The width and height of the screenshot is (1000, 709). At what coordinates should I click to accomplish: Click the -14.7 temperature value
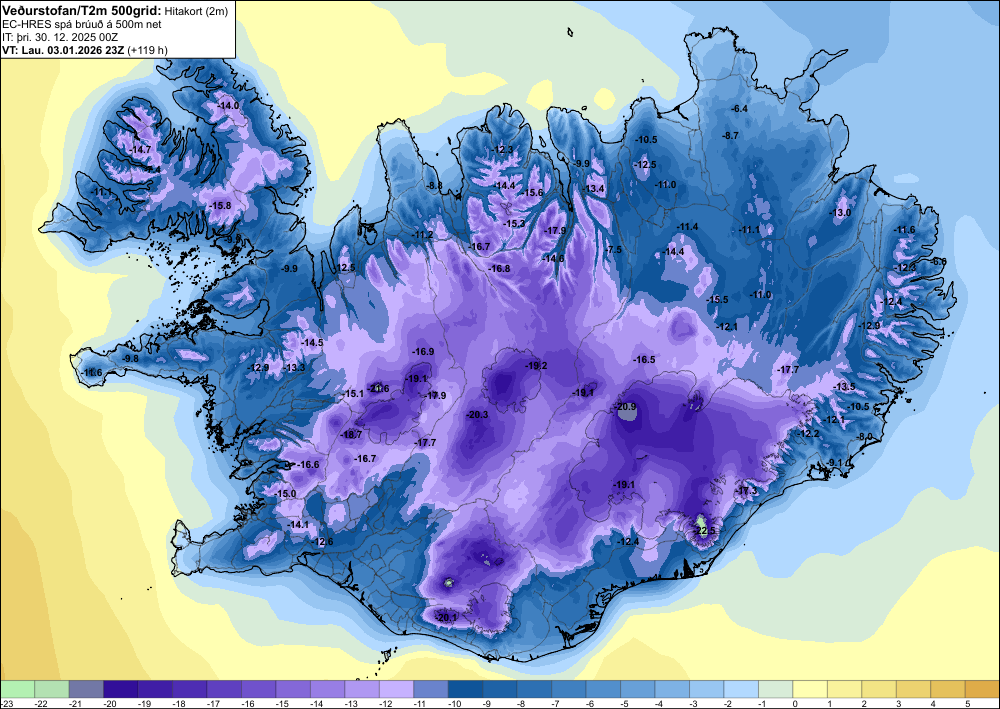[140, 150]
